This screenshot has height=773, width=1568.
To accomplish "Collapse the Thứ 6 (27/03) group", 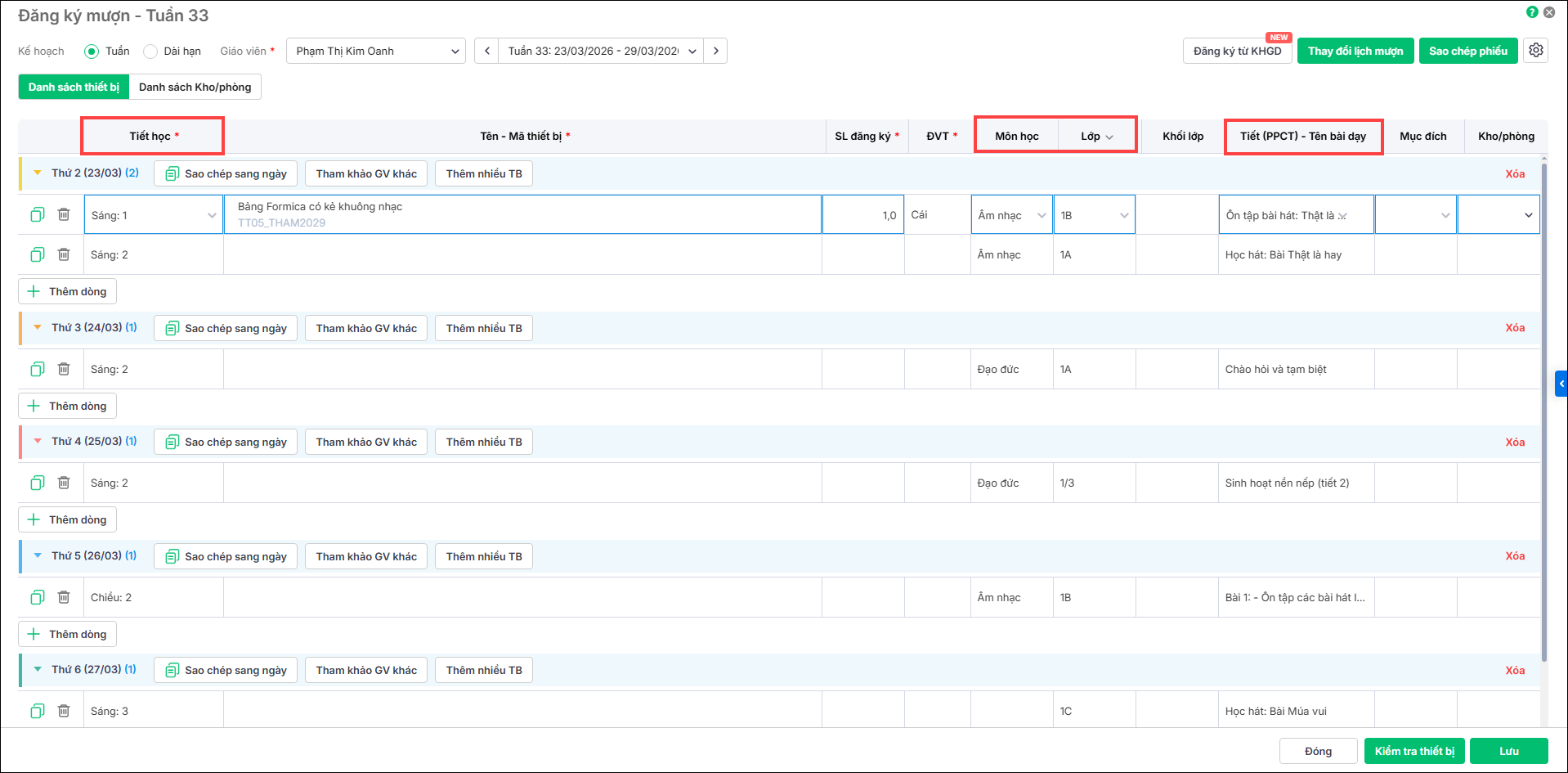I will click(x=38, y=669).
